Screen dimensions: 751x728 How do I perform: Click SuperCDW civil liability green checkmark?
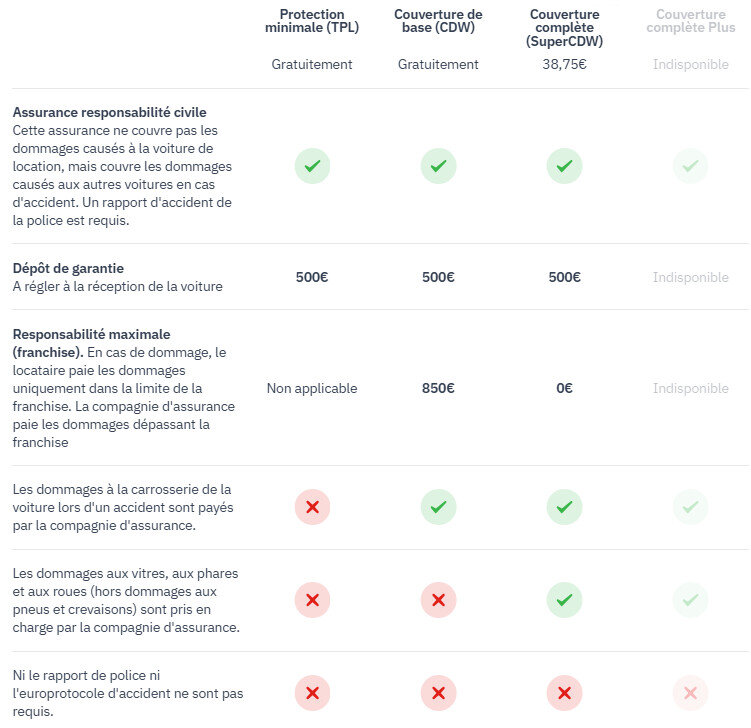(x=564, y=166)
